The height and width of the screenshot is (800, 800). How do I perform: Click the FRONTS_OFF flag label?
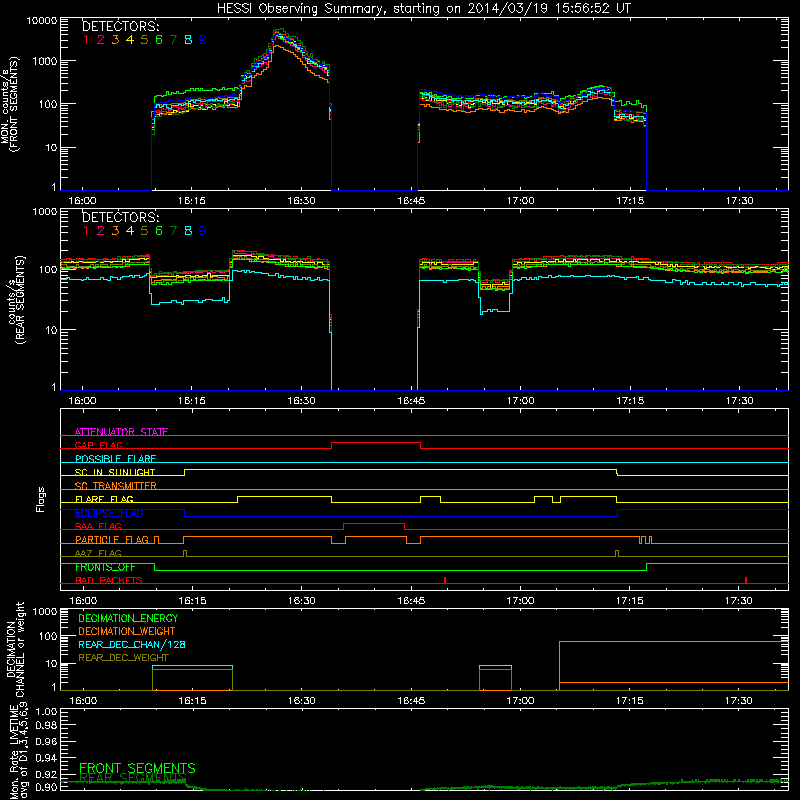pyautogui.click(x=105, y=567)
